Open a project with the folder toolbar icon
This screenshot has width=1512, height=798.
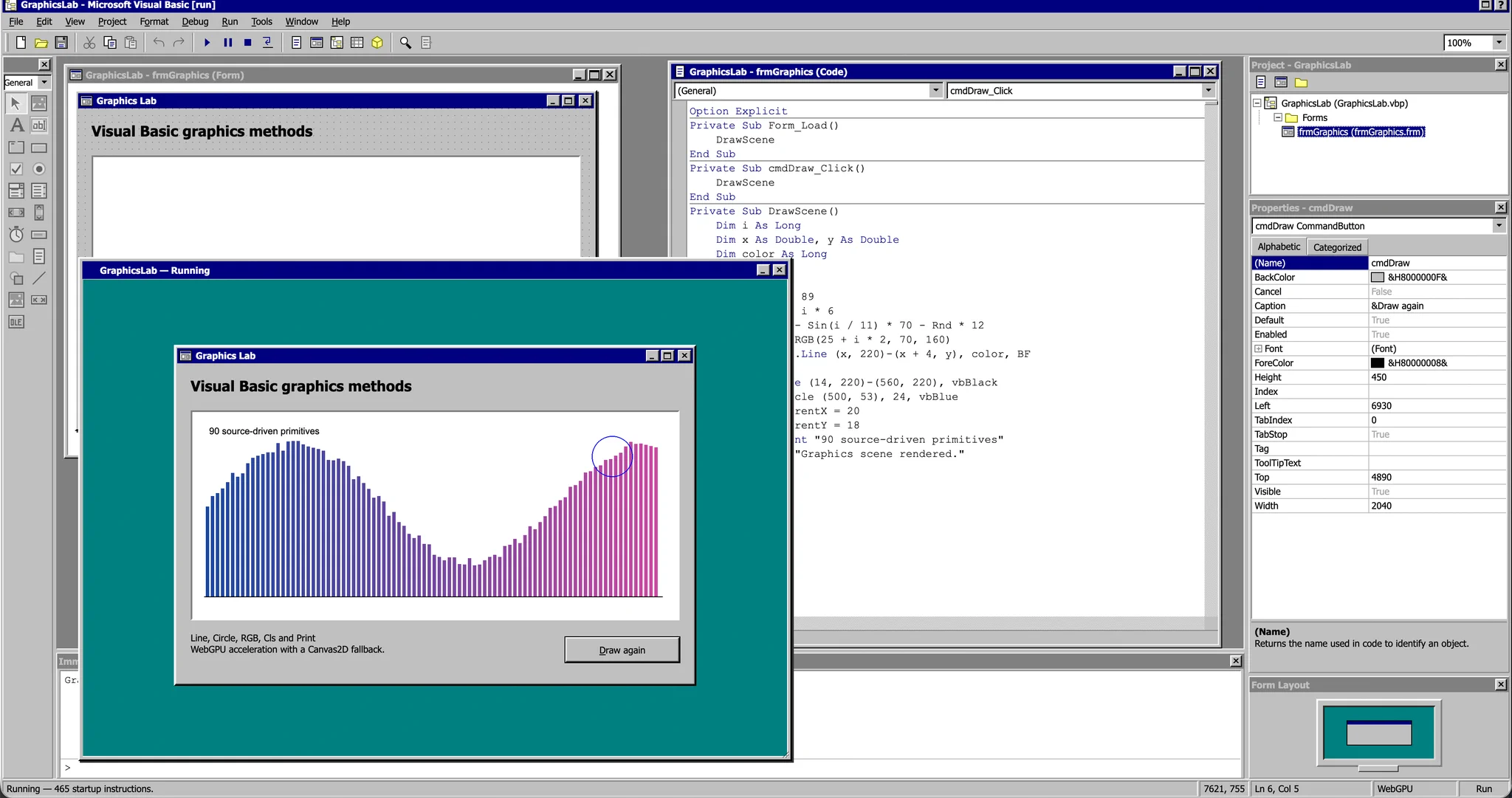pyautogui.click(x=41, y=43)
